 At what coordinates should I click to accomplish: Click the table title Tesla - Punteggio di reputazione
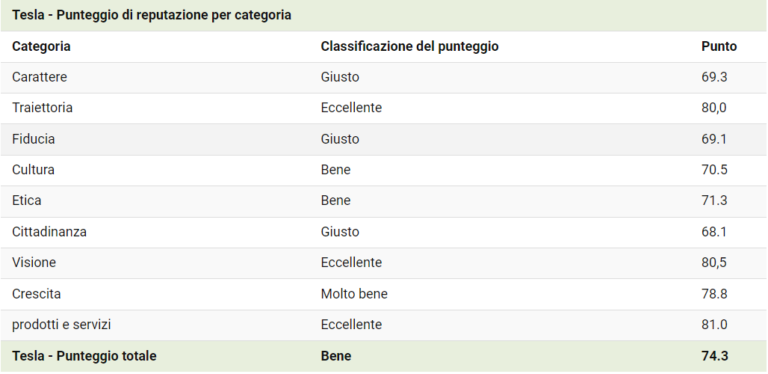point(152,15)
